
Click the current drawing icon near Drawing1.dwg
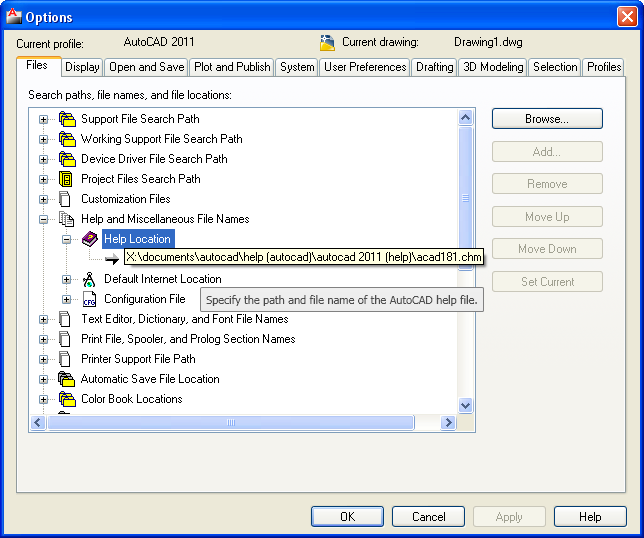[327, 43]
